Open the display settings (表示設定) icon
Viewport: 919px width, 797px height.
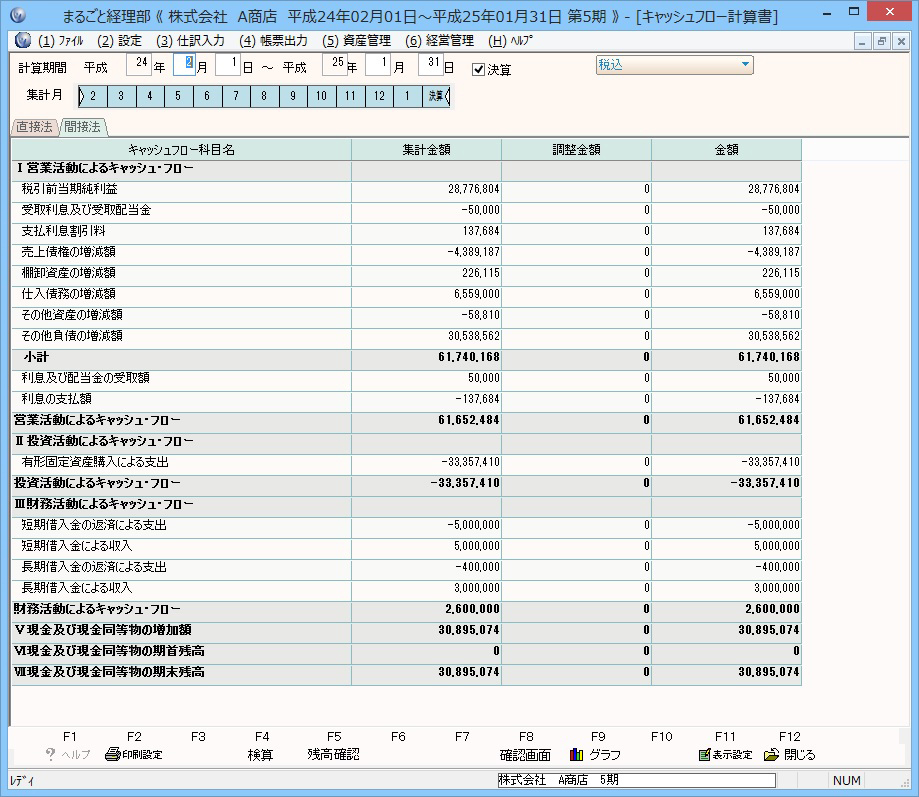[x=704, y=755]
